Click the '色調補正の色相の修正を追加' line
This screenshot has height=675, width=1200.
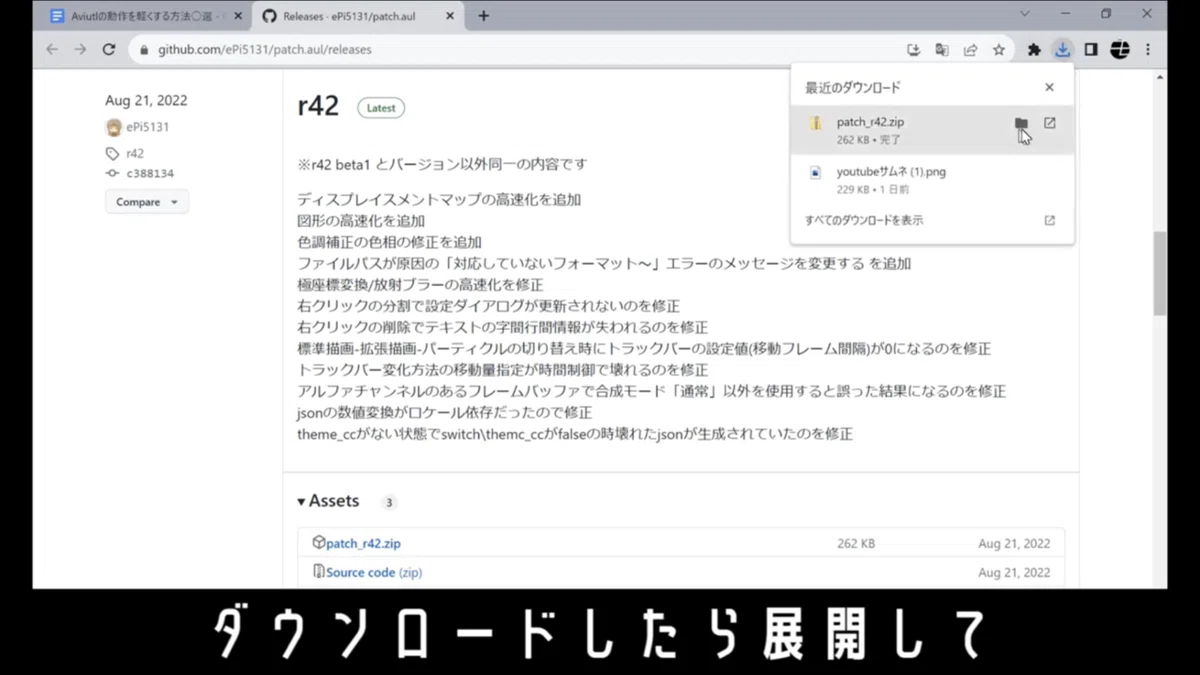coord(389,242)
